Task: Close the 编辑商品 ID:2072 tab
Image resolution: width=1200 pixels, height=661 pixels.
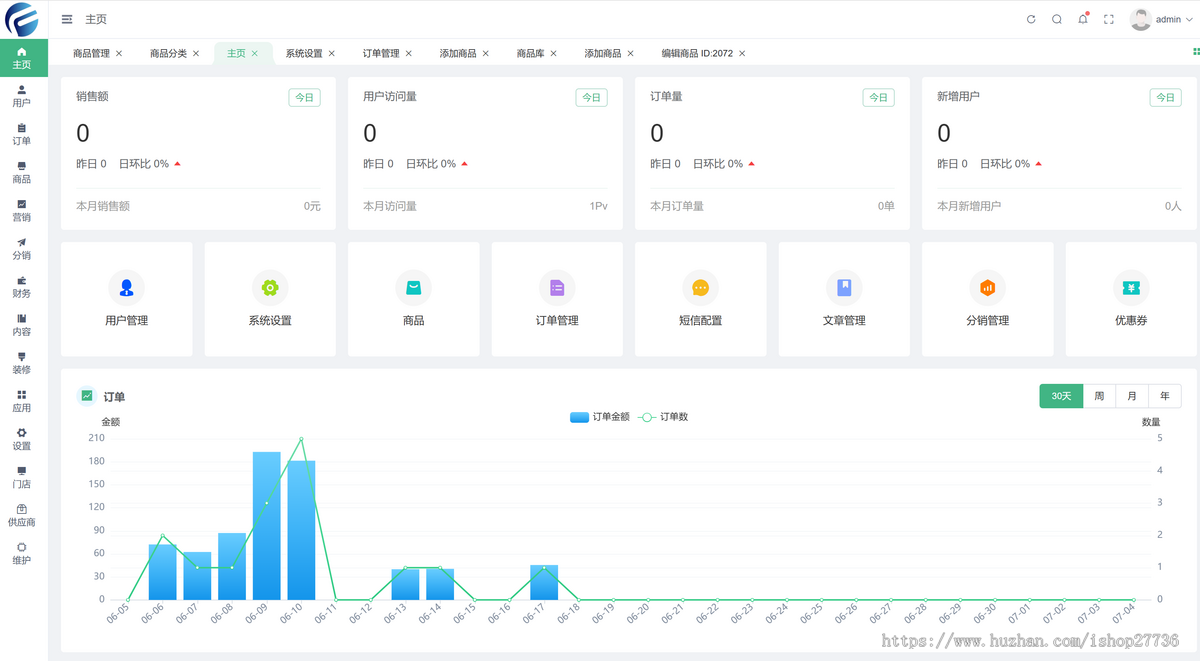Action: click(742, 53)
